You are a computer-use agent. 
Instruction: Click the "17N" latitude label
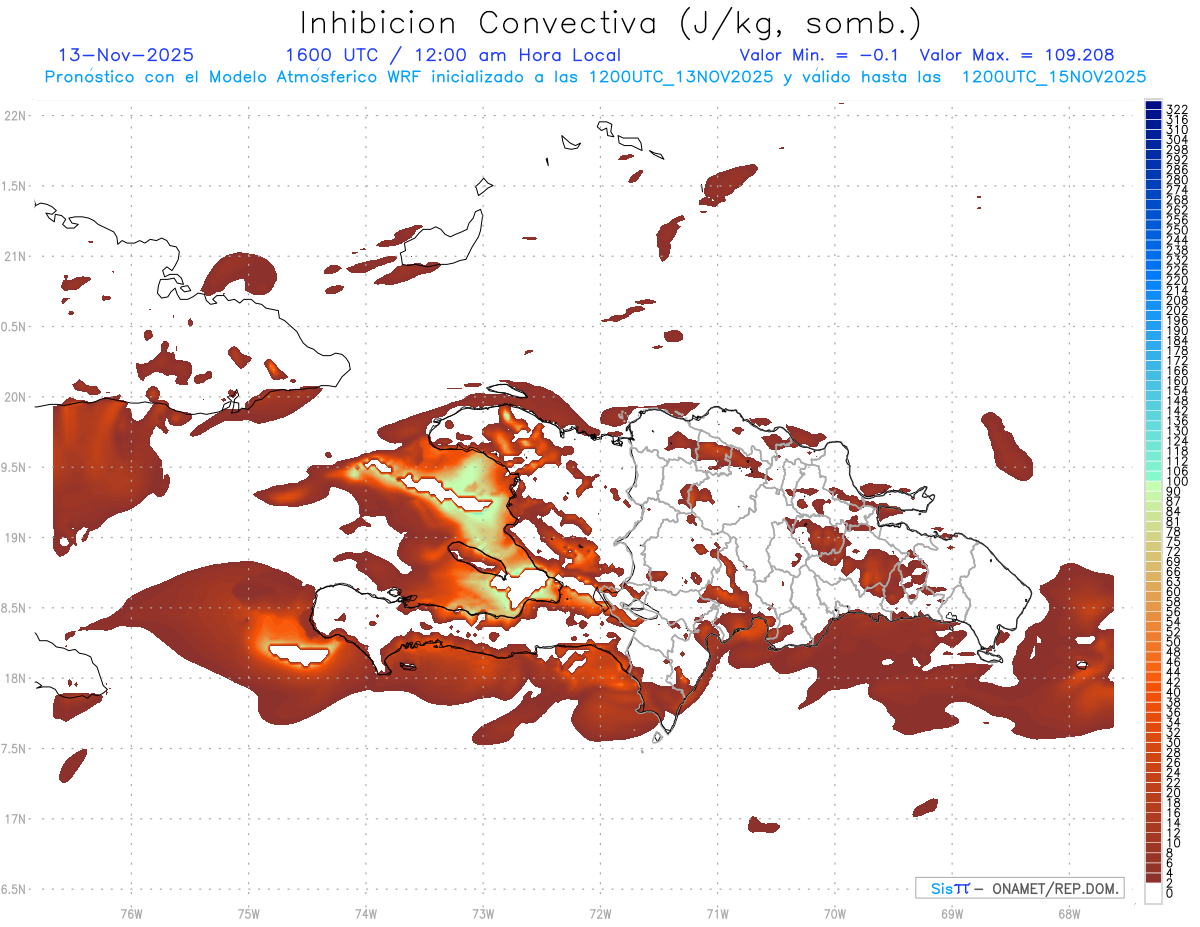click(x=15, y=819)
